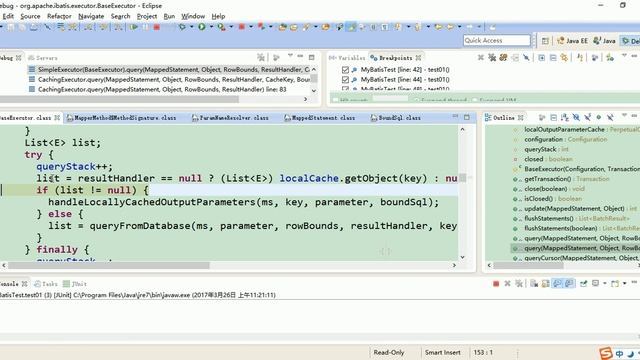The image size is (640, 360).
Task: Open the Breakpoints view menu chevron
Action: pos(624,56)
